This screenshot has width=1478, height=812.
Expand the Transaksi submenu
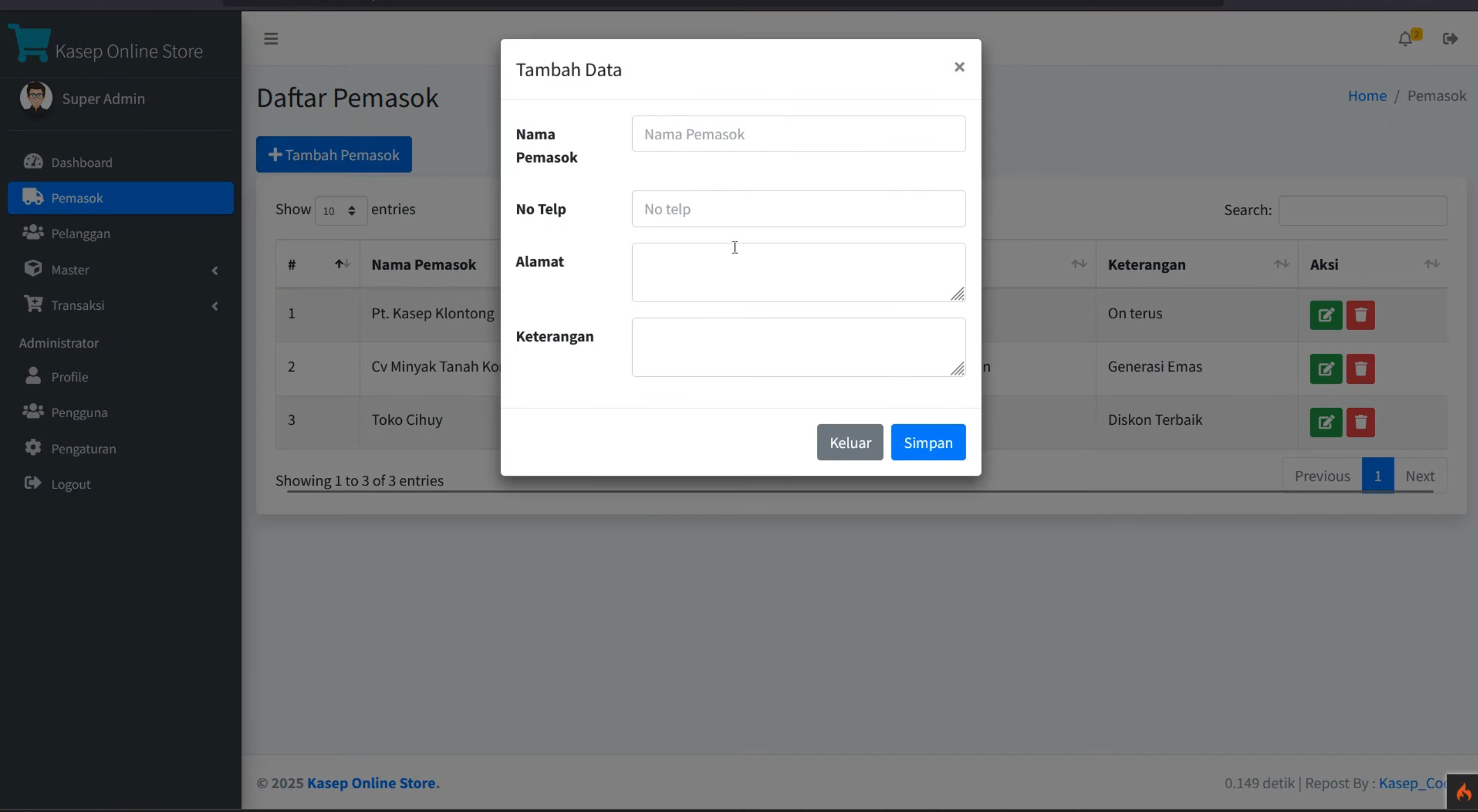point(120,305)
